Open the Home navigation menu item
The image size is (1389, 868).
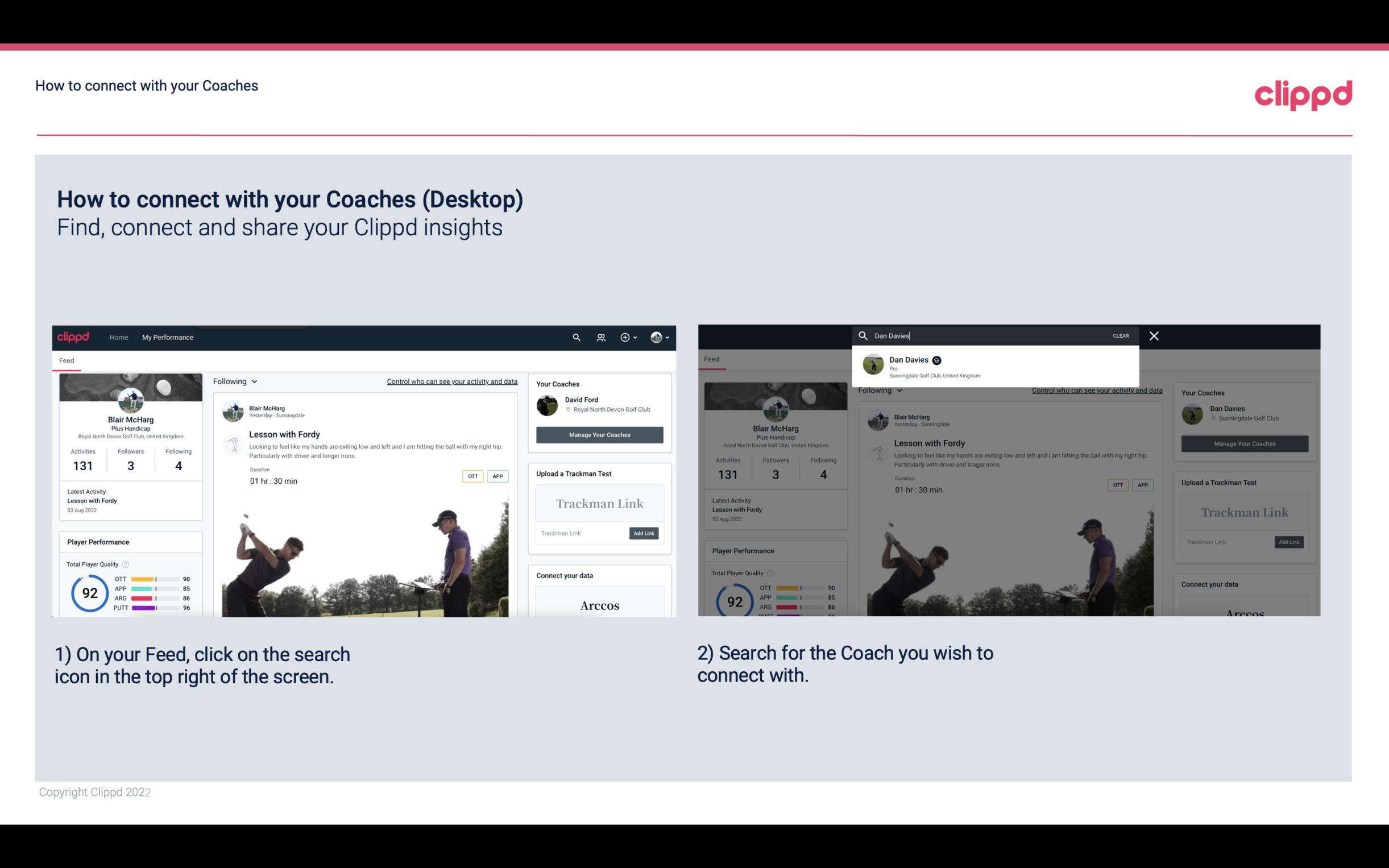pos(118,337)
